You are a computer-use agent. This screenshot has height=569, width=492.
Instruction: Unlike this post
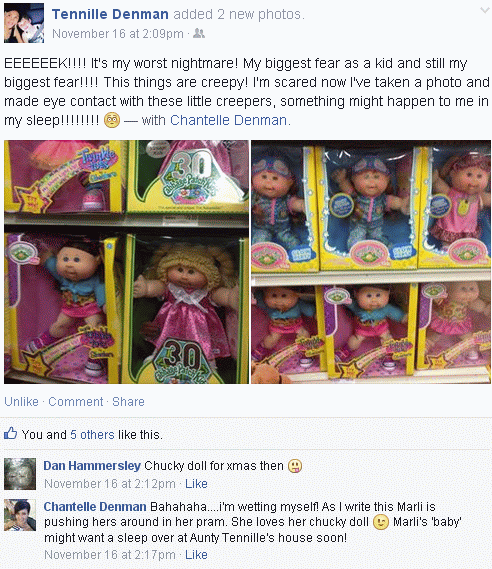21,402
